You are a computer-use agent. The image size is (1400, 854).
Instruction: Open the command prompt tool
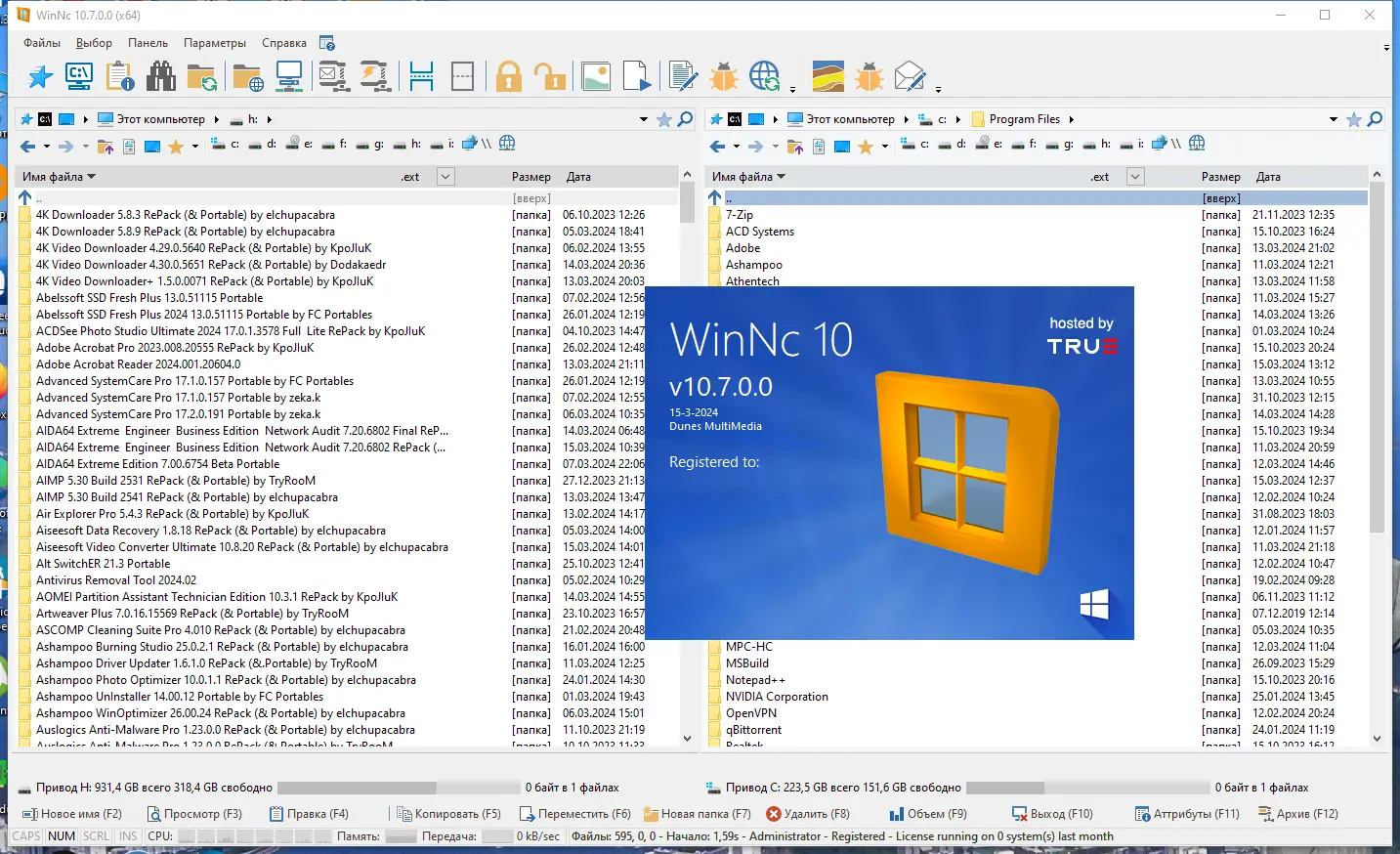click(78, 75)
